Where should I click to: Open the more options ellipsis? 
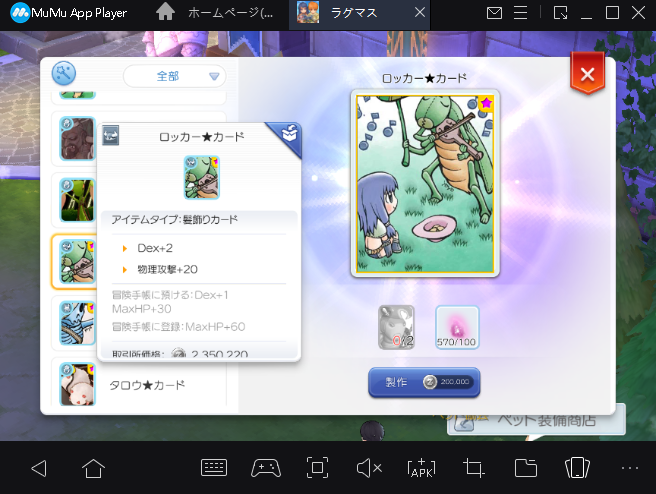pos(630,468)
